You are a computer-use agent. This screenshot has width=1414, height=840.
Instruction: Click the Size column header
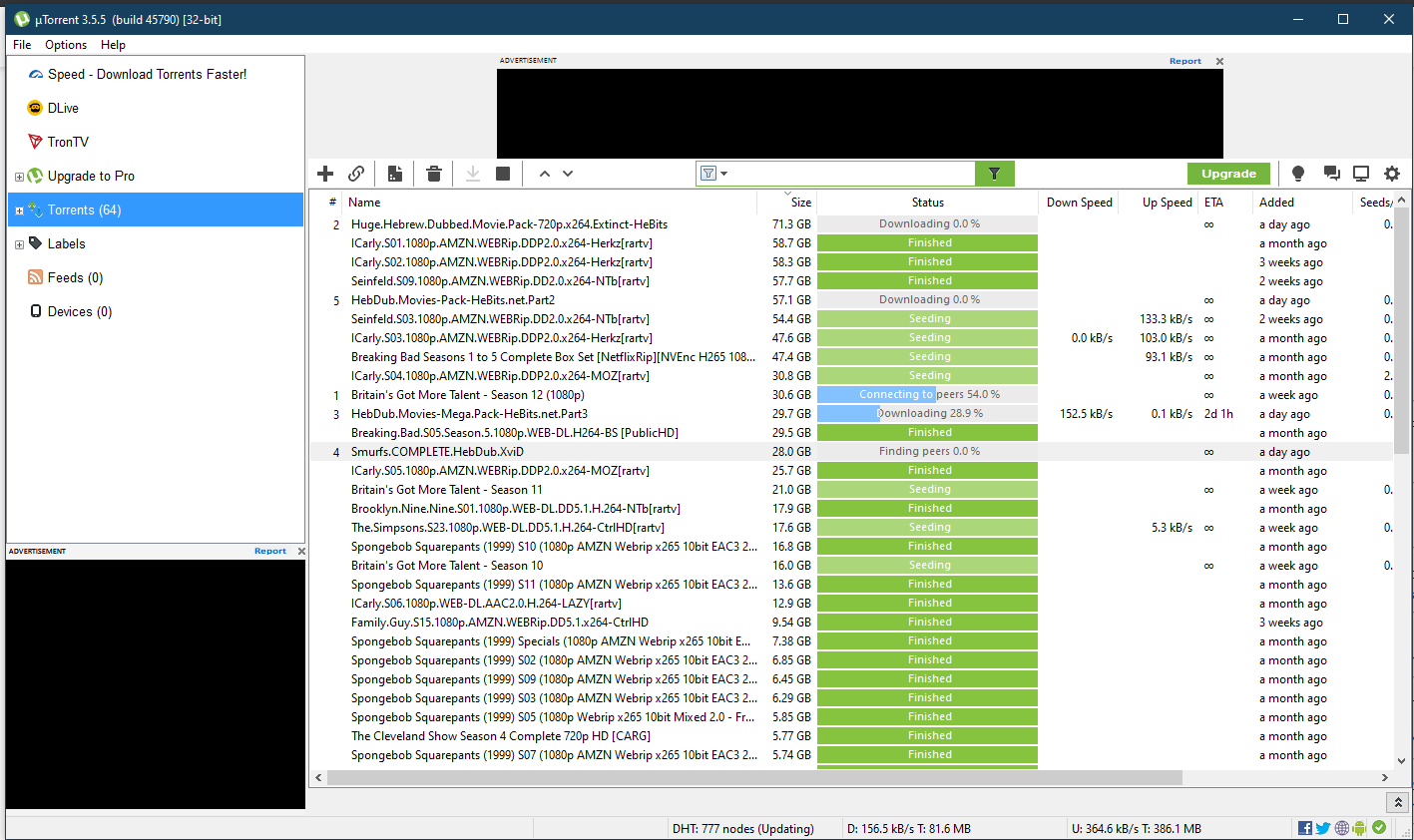(800, 203)
